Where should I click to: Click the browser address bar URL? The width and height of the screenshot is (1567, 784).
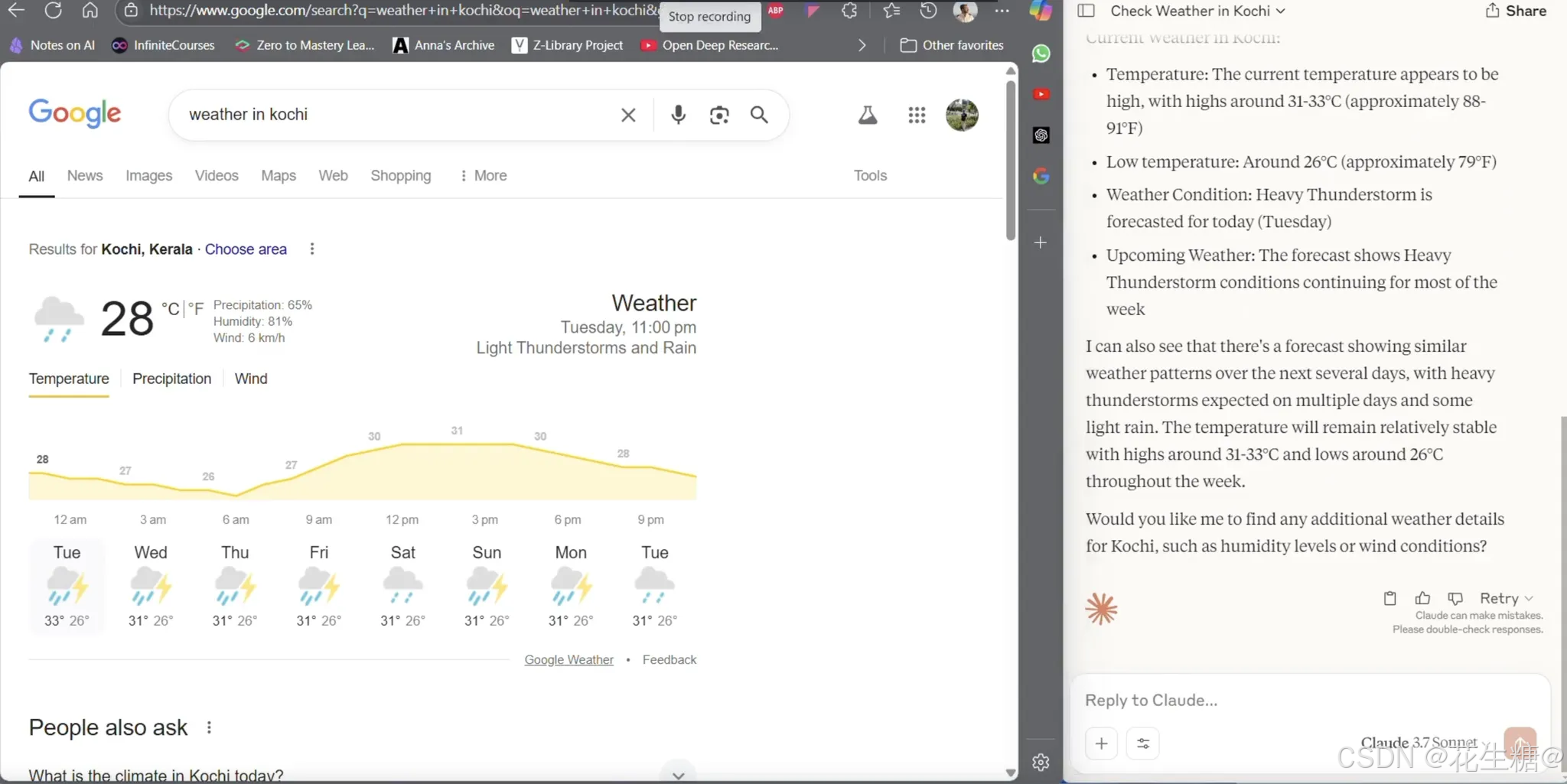pos(404,11)
